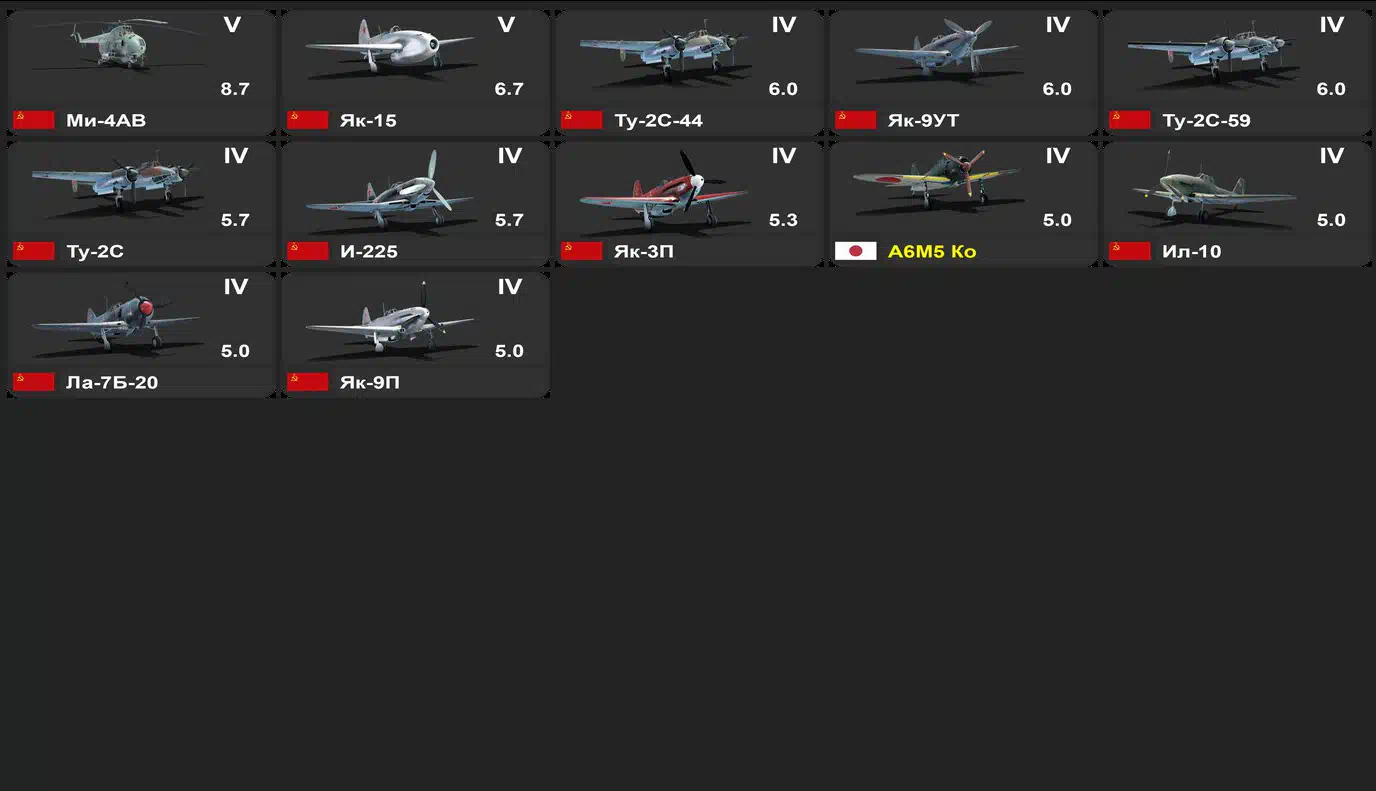1376x791 pixels.
Task: Click the Soviet flag beside Як-9П
Action: click(308, 382)
